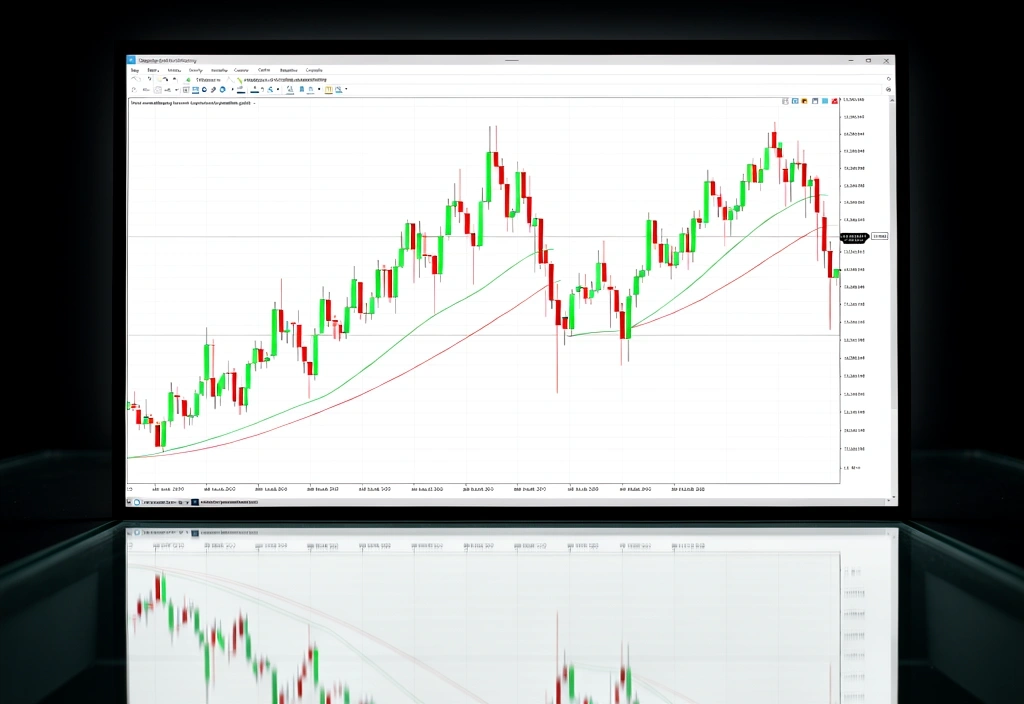This screenshot has height=704, width=1024.
Task: Open the Charts menu
Action: pyautogui.click(x=240, y=70)
